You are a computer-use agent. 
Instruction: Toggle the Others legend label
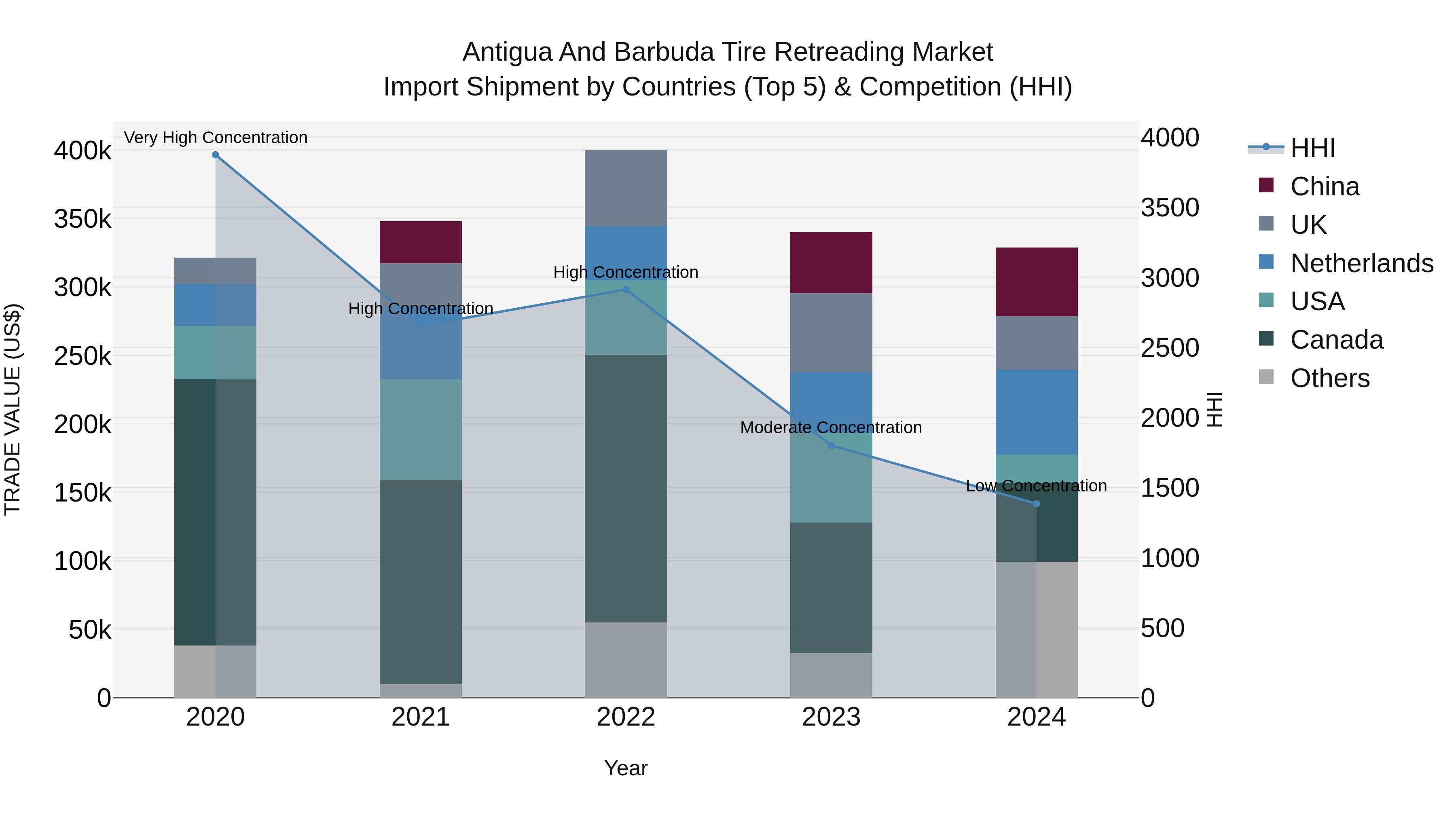1330,378
